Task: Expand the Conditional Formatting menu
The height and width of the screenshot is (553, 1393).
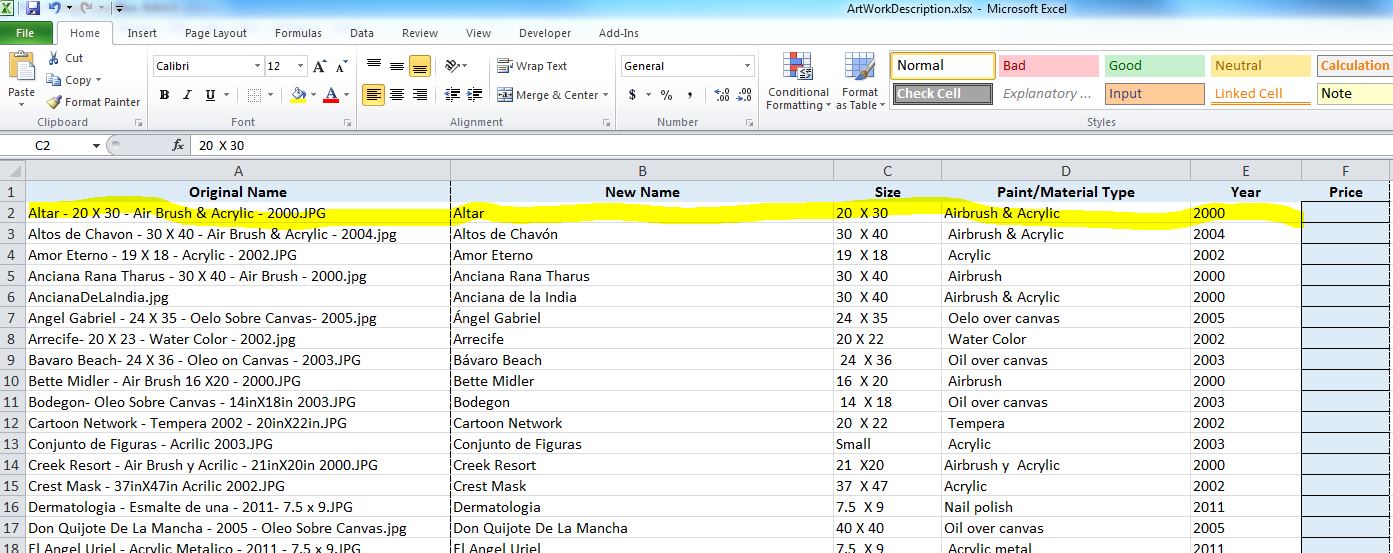Action: (x=797, y=85)
